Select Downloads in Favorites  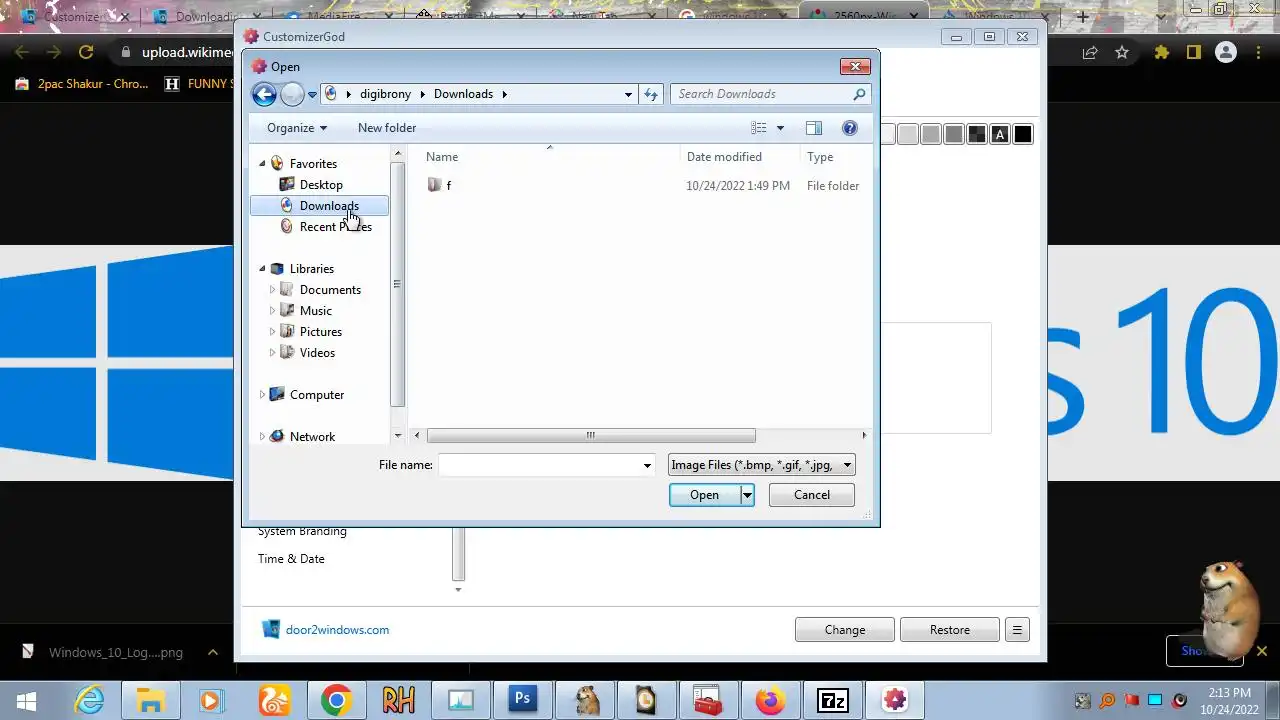319,206
